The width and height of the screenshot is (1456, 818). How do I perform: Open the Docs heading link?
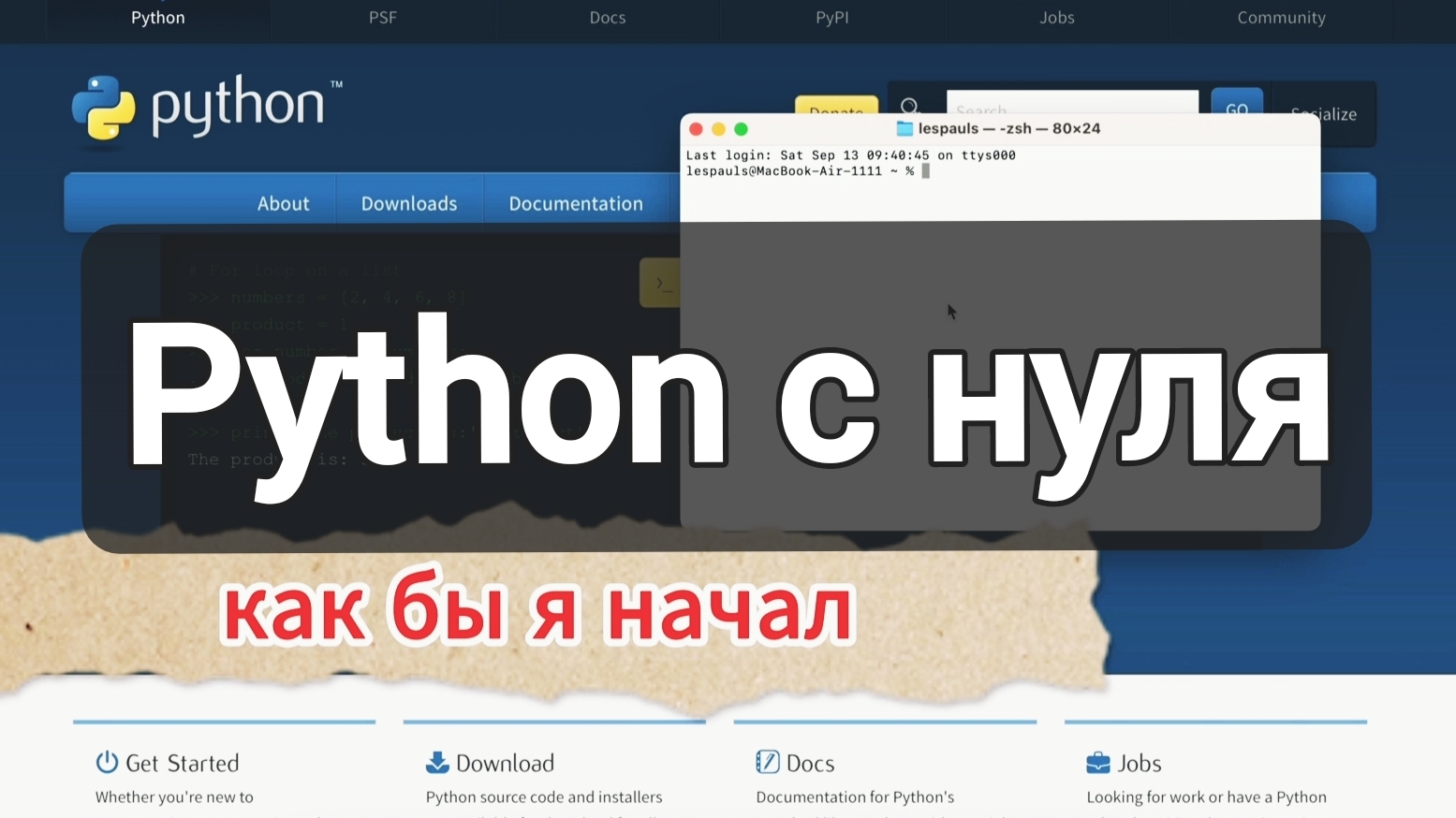click(x=811, y=764)
